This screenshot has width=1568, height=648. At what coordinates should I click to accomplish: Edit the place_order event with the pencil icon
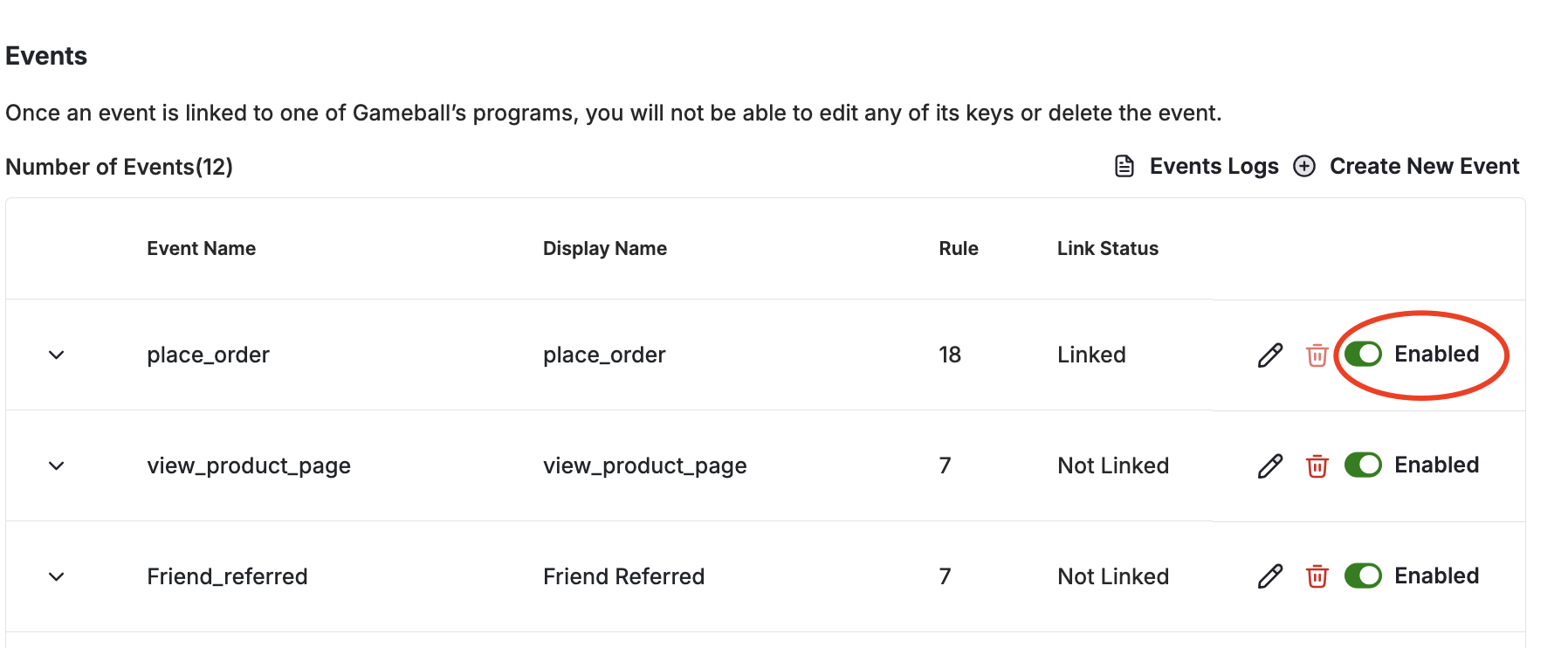tap(1270, 355)
